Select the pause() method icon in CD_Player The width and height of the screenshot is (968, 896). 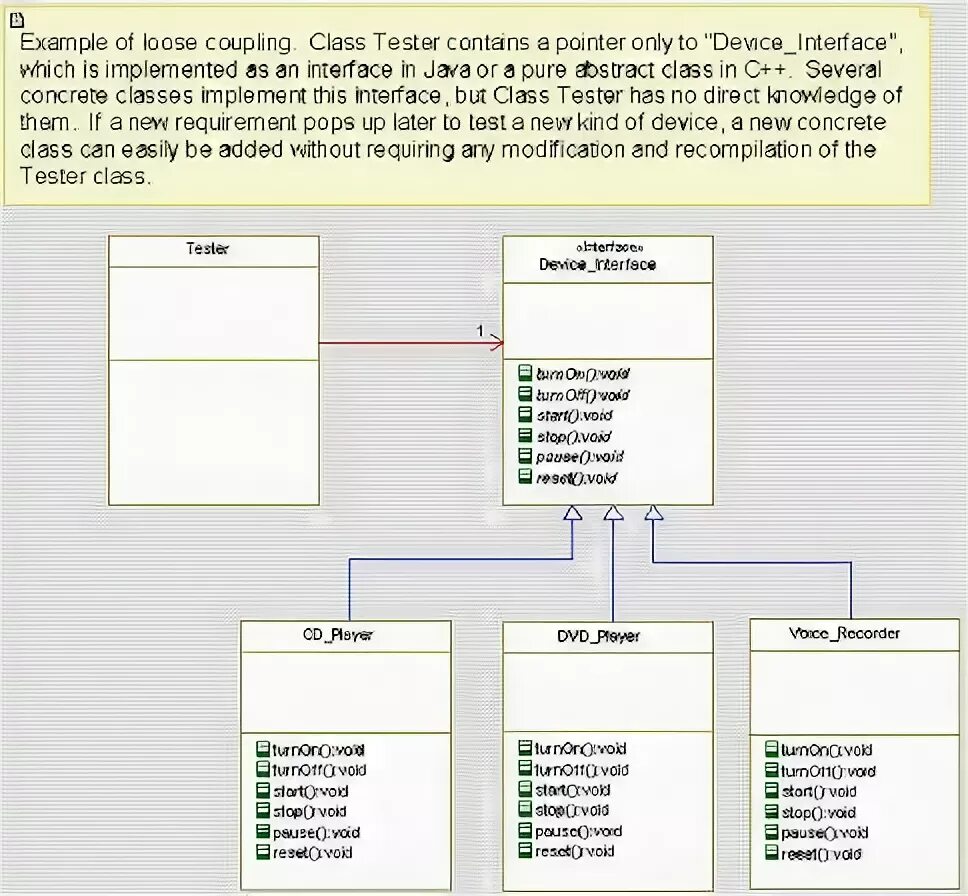click(x=262, y=832)
